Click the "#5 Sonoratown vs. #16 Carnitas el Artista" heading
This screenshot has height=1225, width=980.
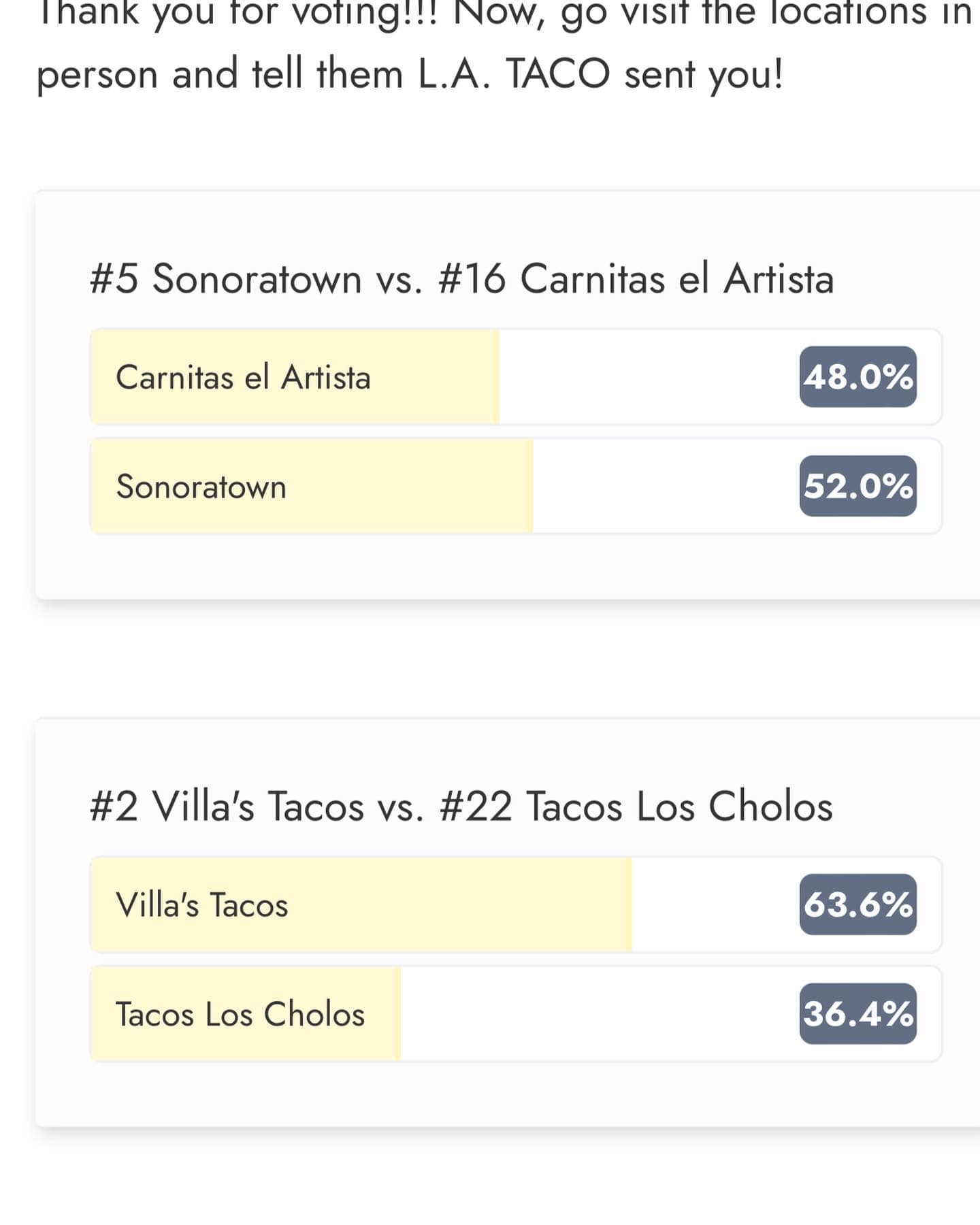coord(461,279)
